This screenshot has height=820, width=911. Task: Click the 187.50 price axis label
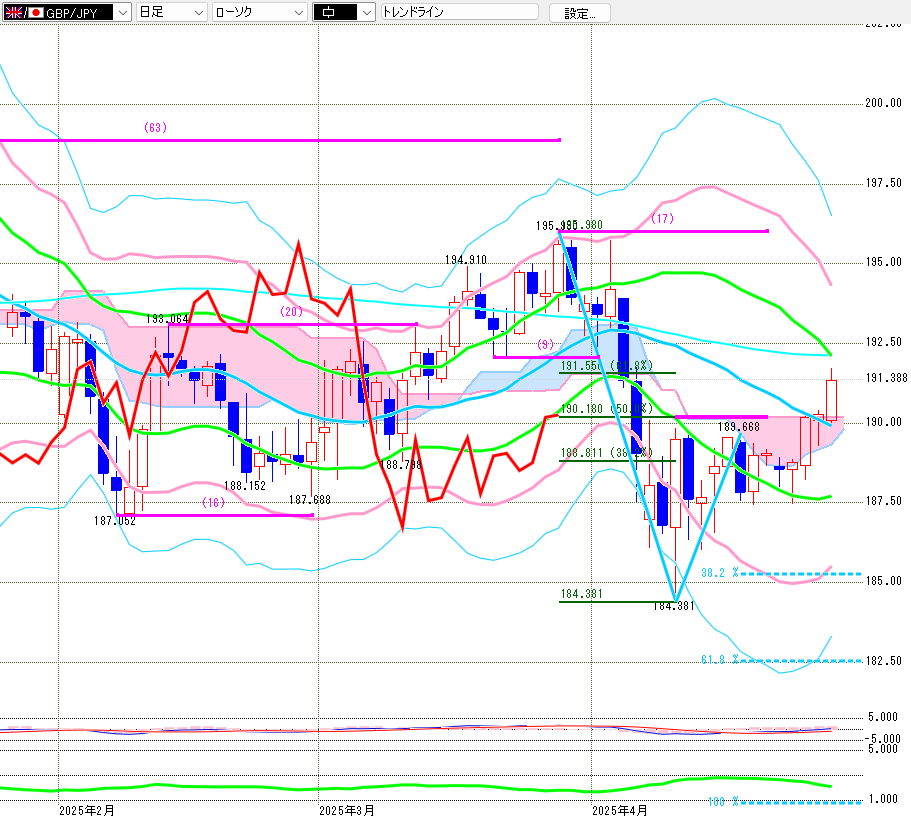click(883, 501)
